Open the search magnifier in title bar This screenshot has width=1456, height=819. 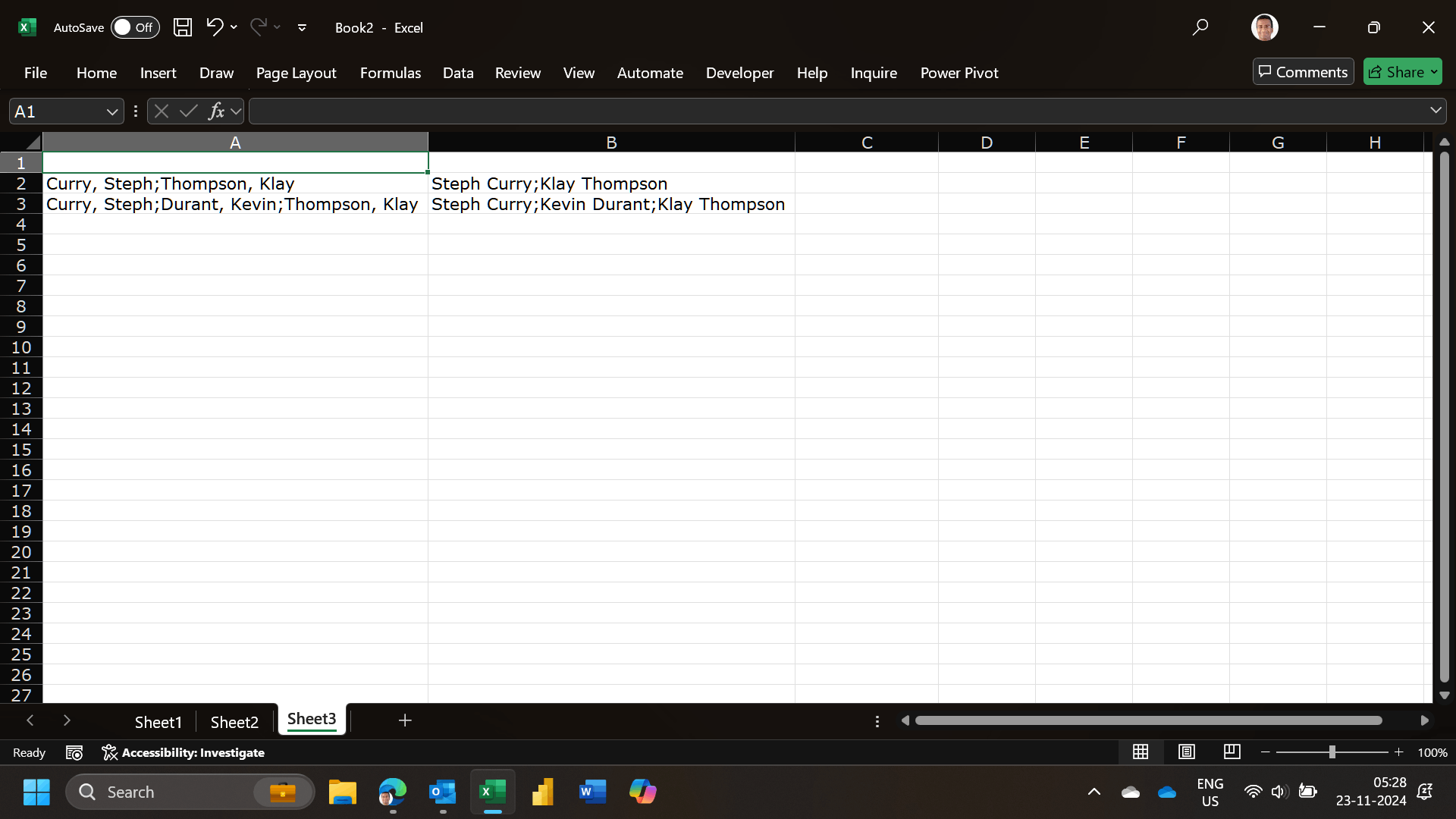[x=1200, y=27]
